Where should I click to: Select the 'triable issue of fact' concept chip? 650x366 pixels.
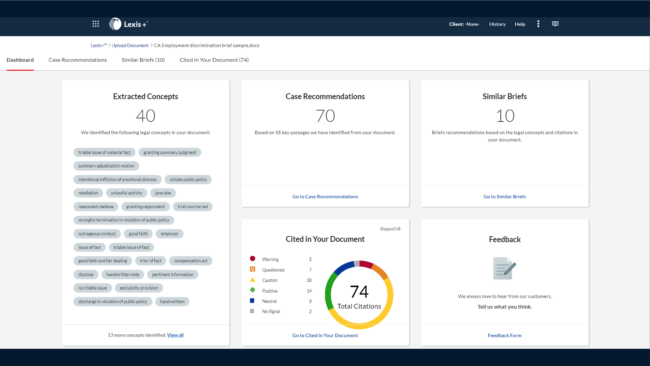point(131,247)
